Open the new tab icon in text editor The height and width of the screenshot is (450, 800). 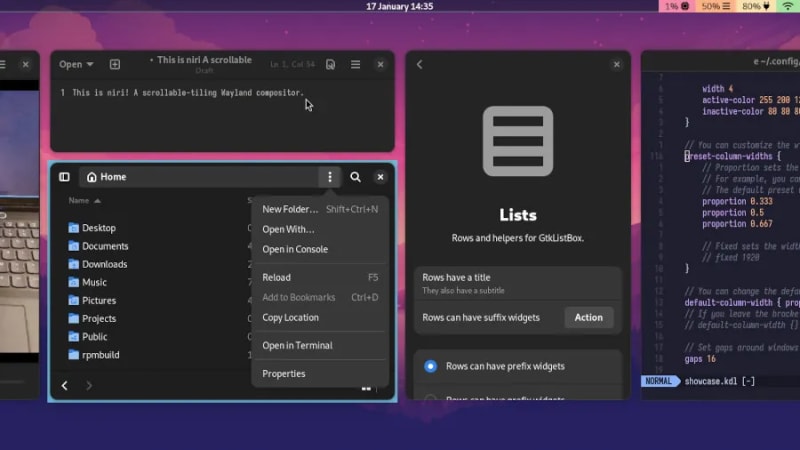[x=115, y=64]
